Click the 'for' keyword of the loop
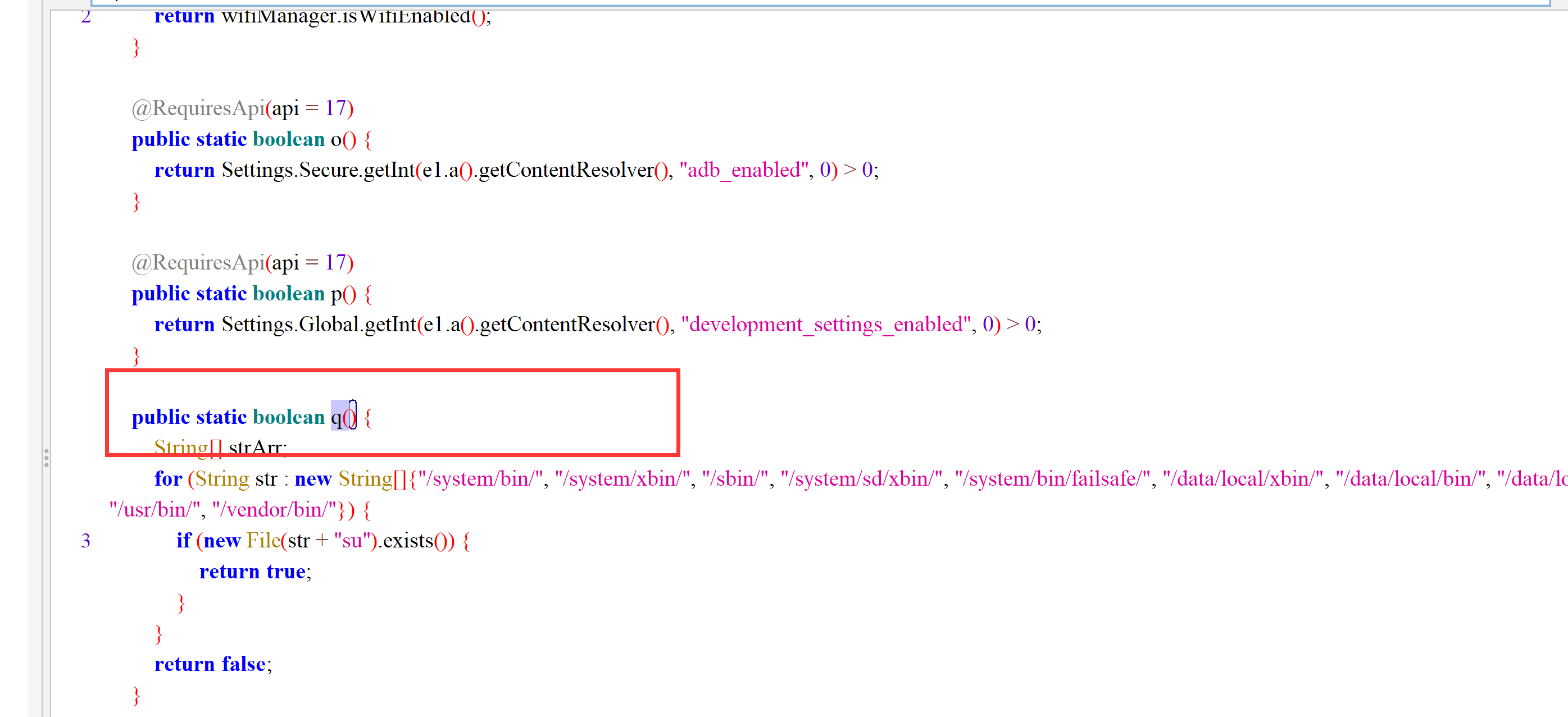The height and width of the screenshot is (717, 1568). pyautogui.click(x=168, y=478)
